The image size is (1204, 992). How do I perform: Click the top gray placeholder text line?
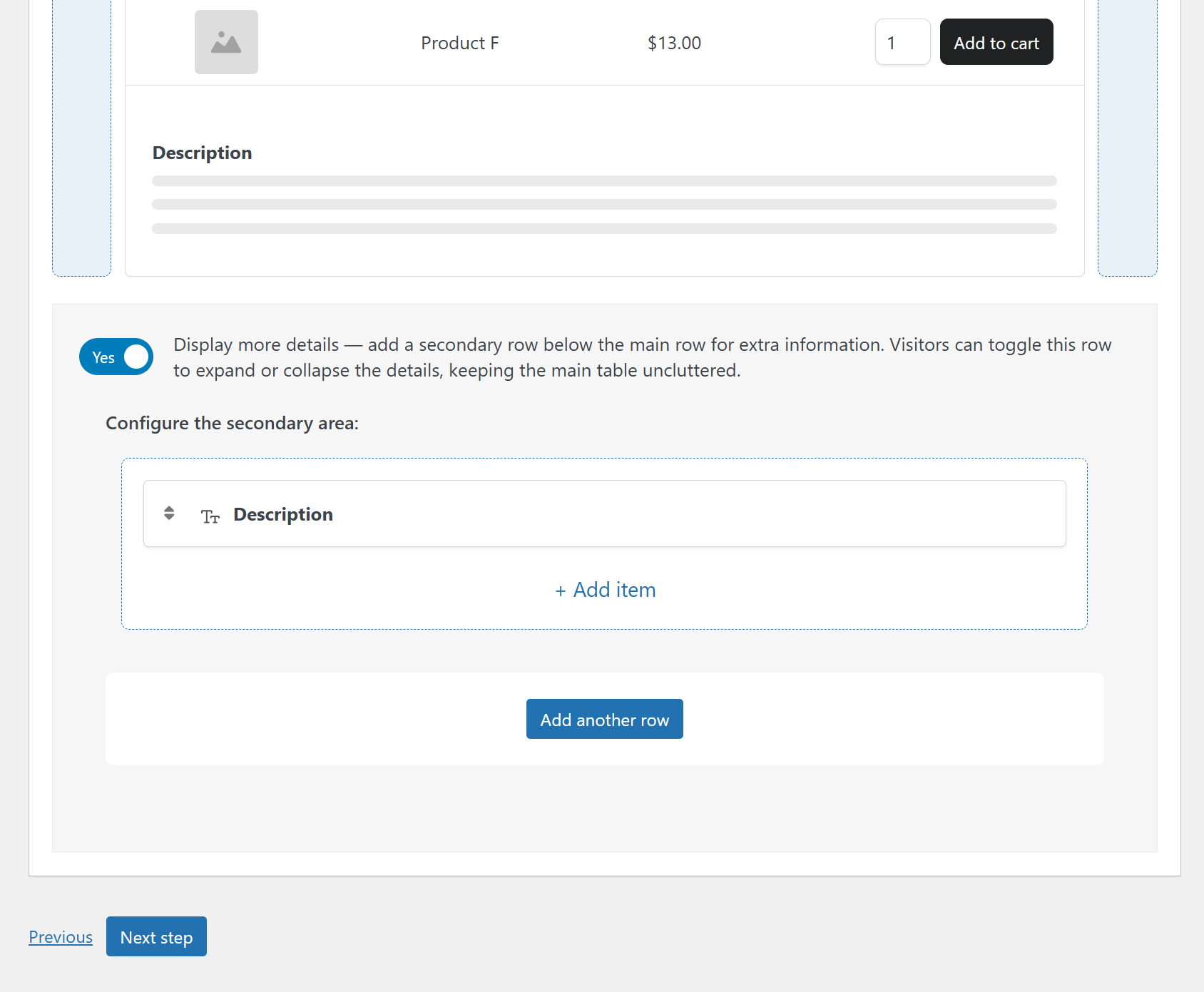click(604, 181)
